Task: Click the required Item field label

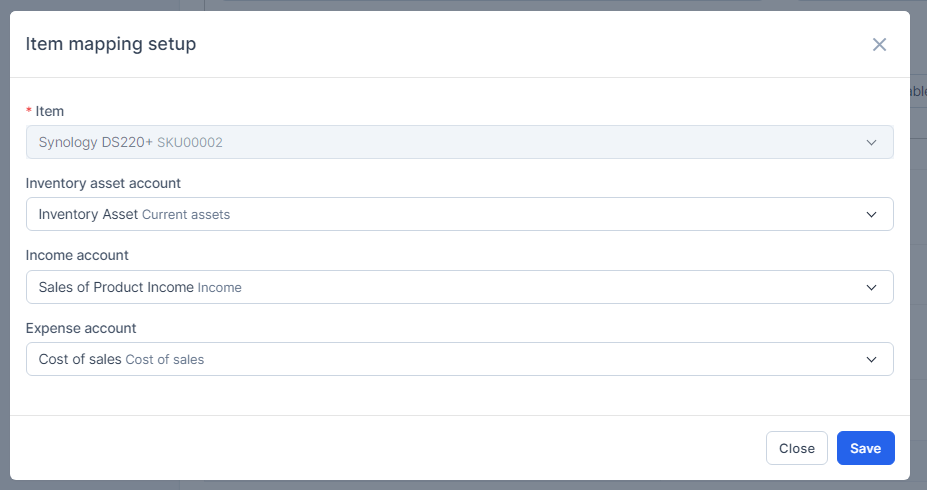Action: (49, 111)
